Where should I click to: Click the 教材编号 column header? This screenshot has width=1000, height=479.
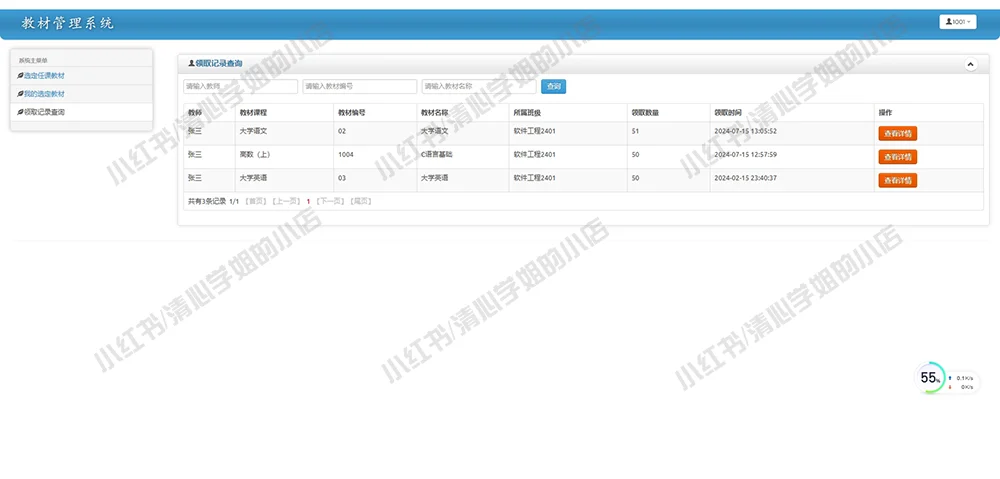pyautogui.click(x=352, y=112)
